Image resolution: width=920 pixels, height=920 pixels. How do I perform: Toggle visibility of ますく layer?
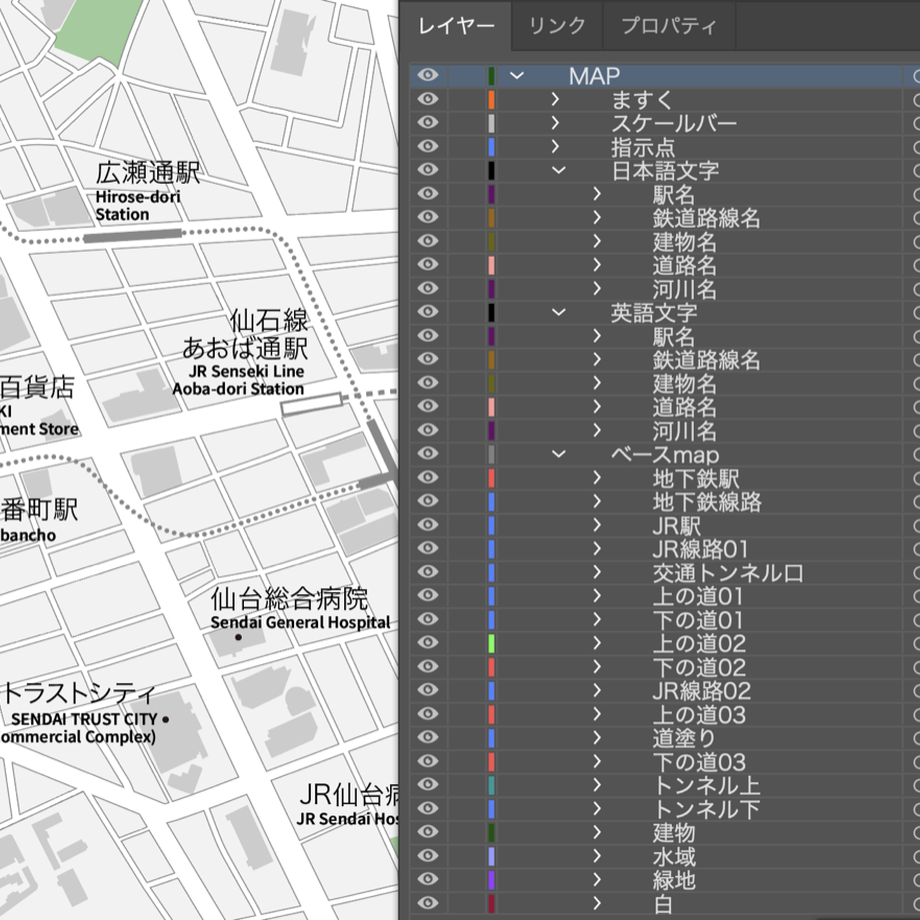(x=428, y=99)
